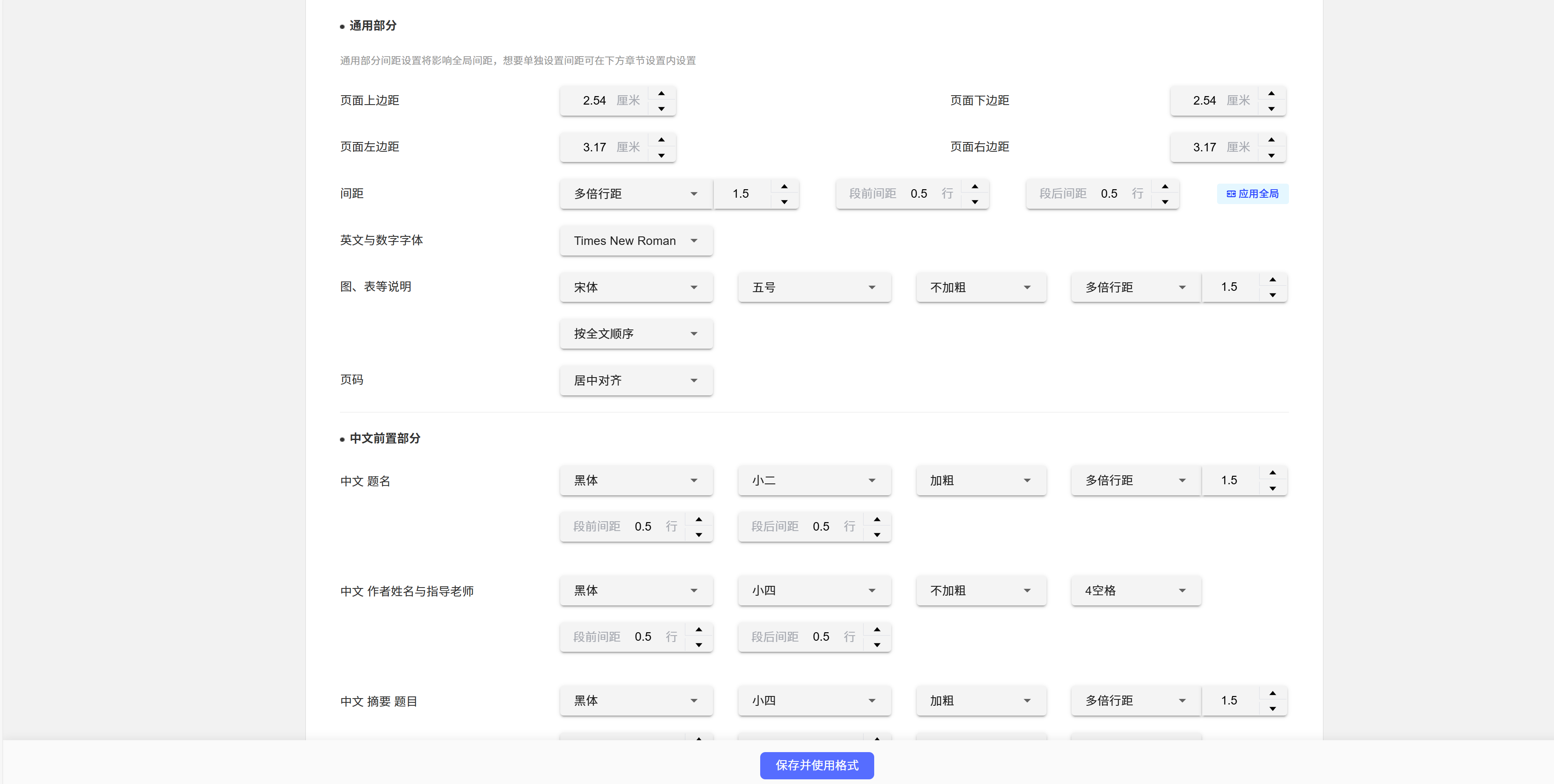Expand author name 4空格 spacing dropdown
The height and width of the screenshot is (784, 1554).
[1135, 591]
